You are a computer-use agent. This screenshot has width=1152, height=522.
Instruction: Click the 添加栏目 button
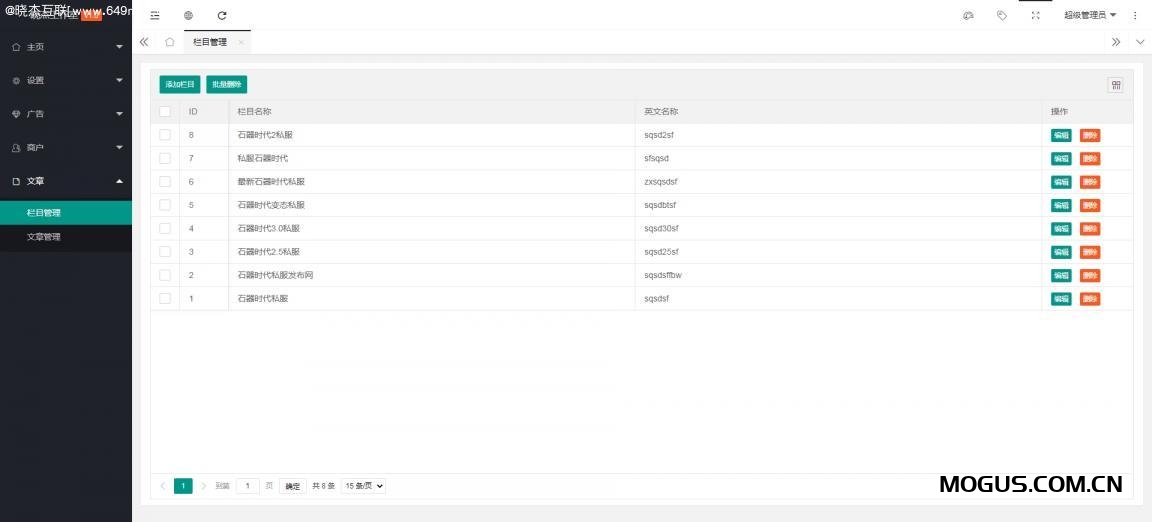coord(180,85)
